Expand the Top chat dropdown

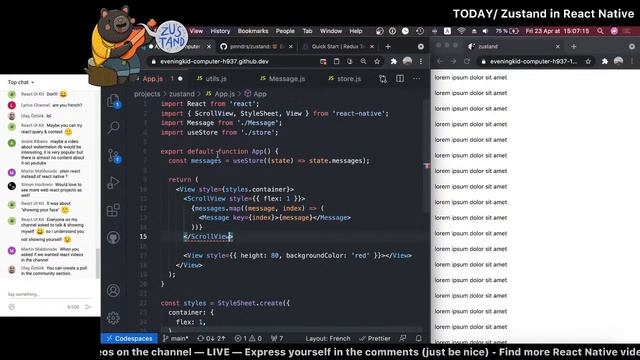point(21,82)
